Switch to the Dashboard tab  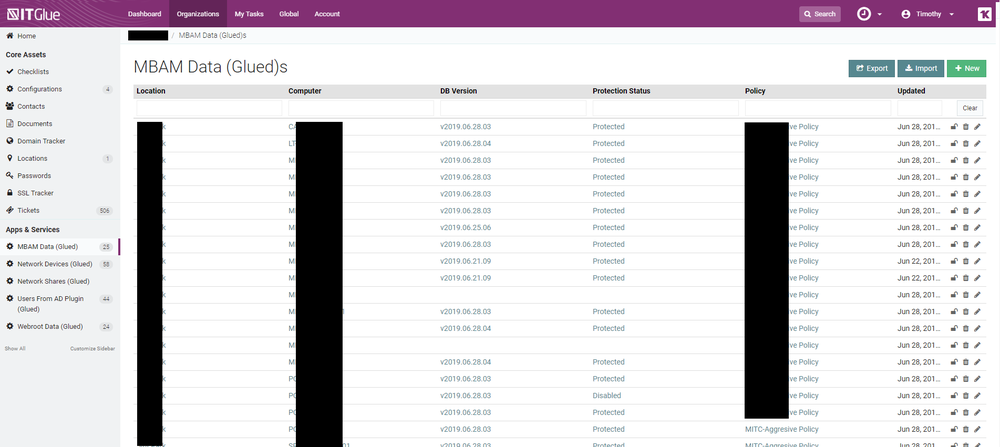144,14
